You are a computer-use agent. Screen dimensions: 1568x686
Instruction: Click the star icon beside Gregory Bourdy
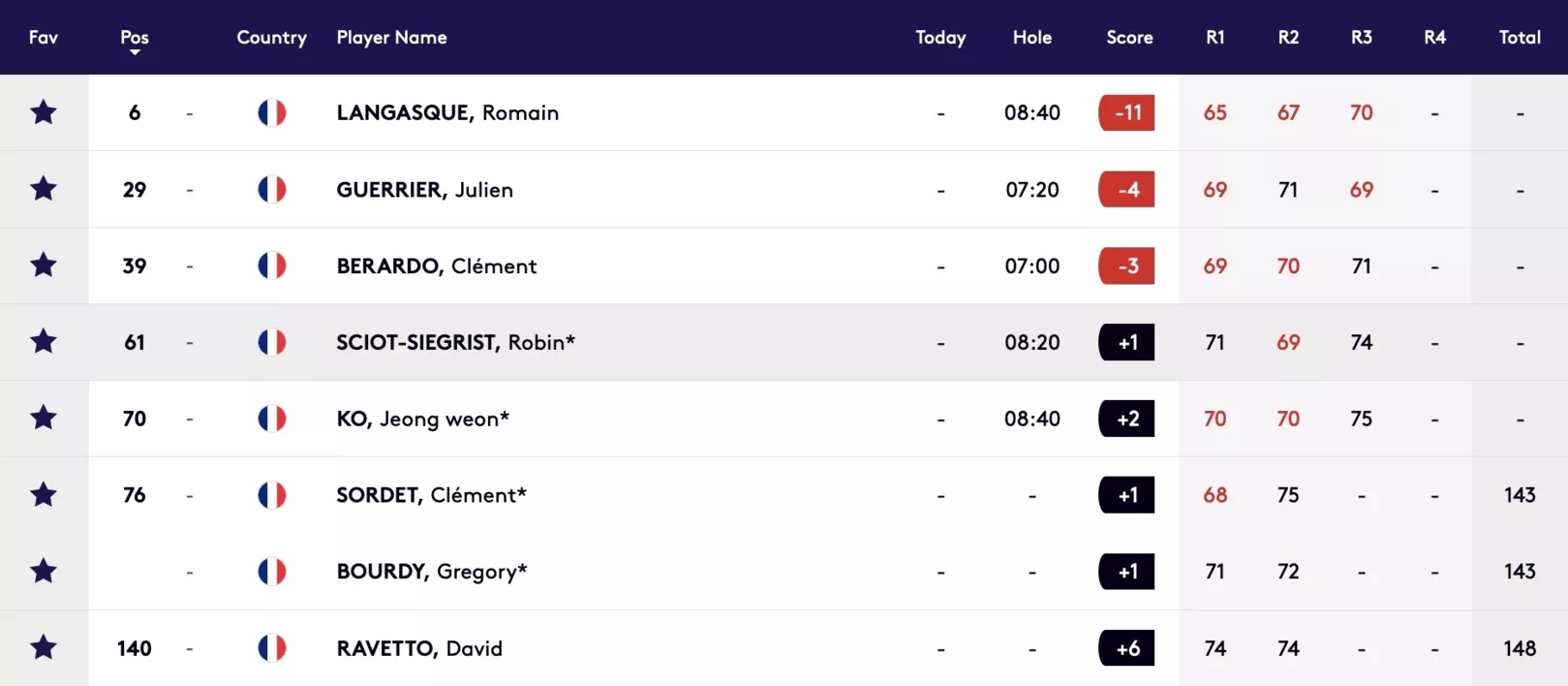click(44, 572)
